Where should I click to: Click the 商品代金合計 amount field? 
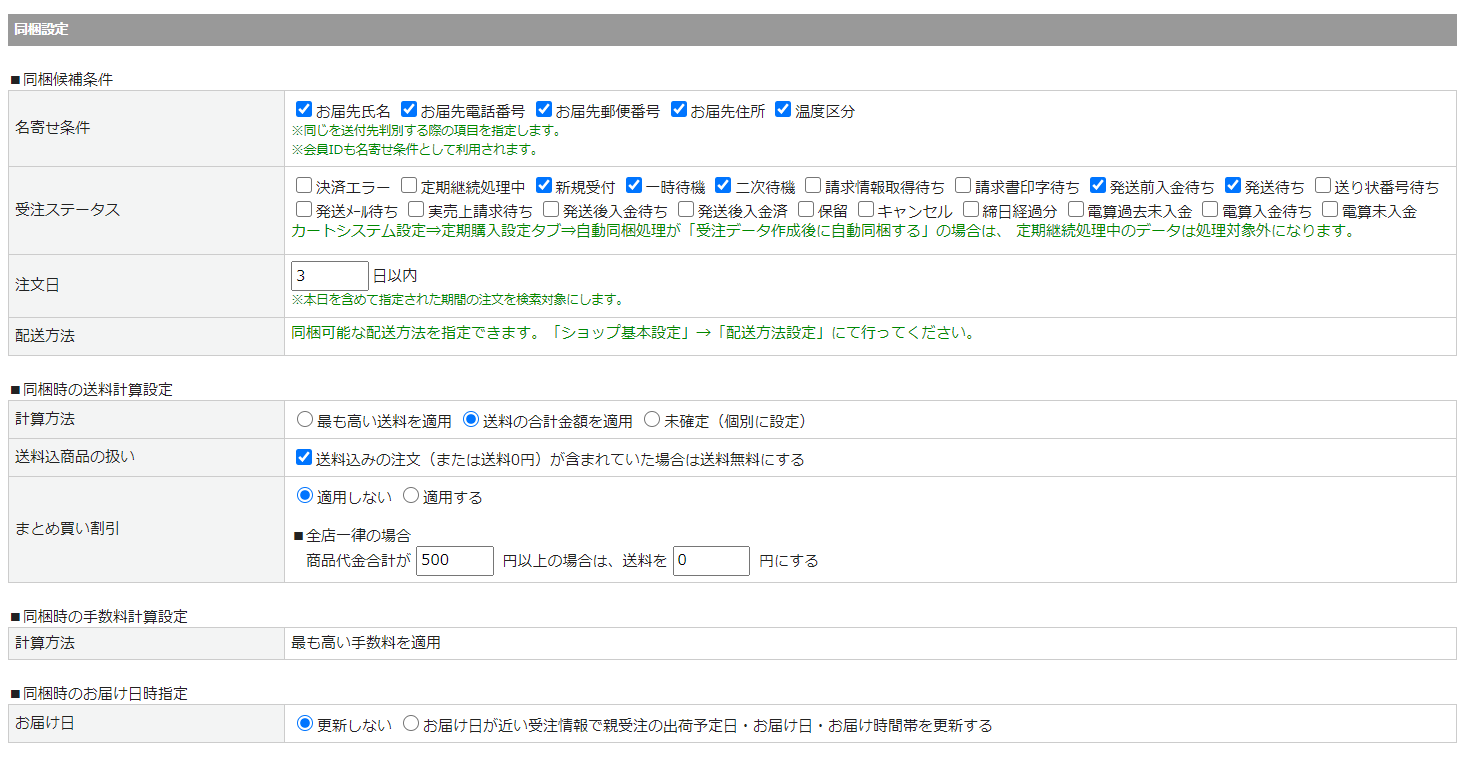click(454, 561)
